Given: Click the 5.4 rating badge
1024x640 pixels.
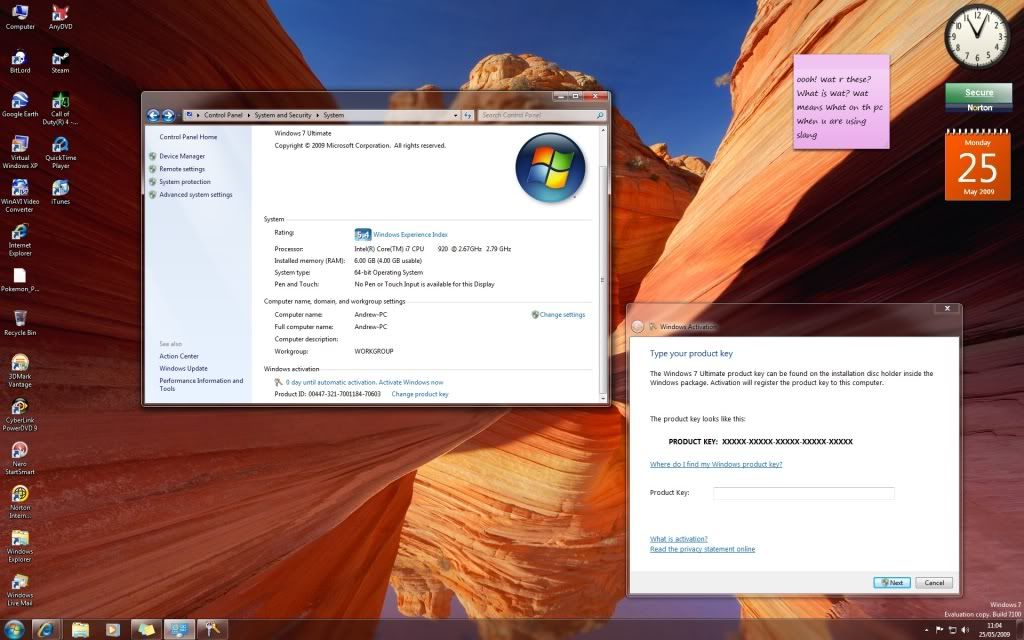Looking at the screenshot, I should 363,234.
